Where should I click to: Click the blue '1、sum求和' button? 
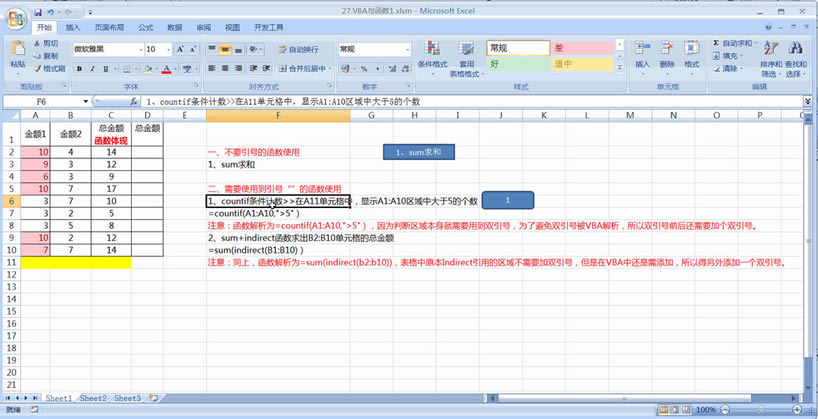[x=418, y=152]
